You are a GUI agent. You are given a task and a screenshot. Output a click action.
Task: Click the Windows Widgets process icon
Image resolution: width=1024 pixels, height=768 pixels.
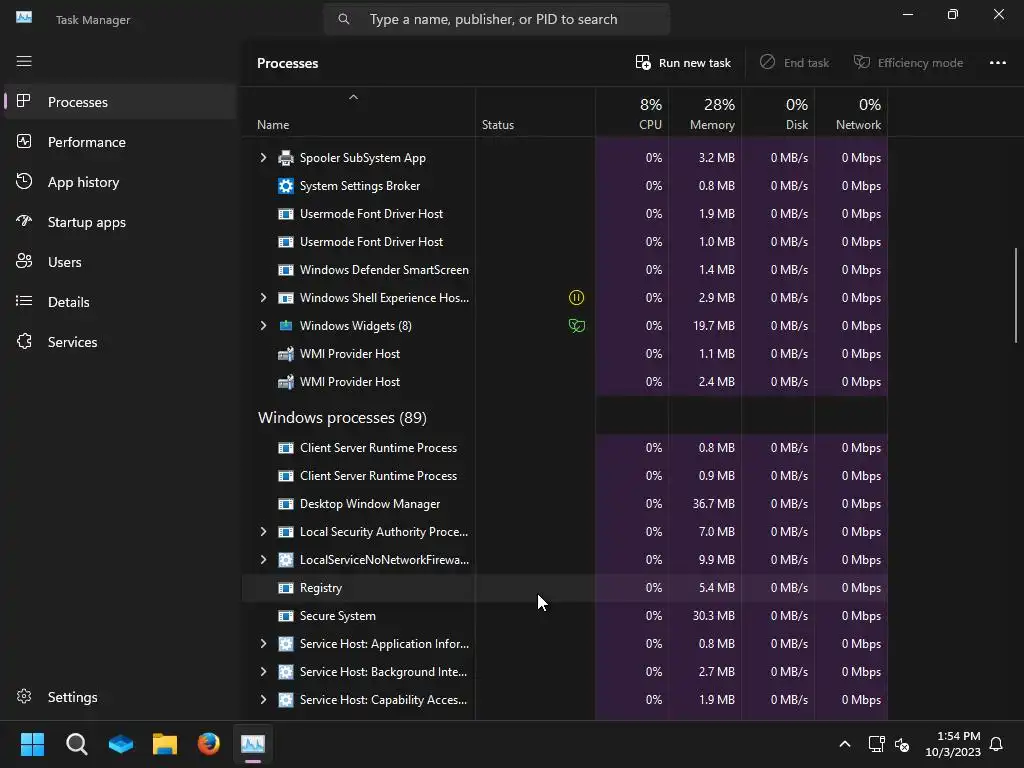coord(285,326)
